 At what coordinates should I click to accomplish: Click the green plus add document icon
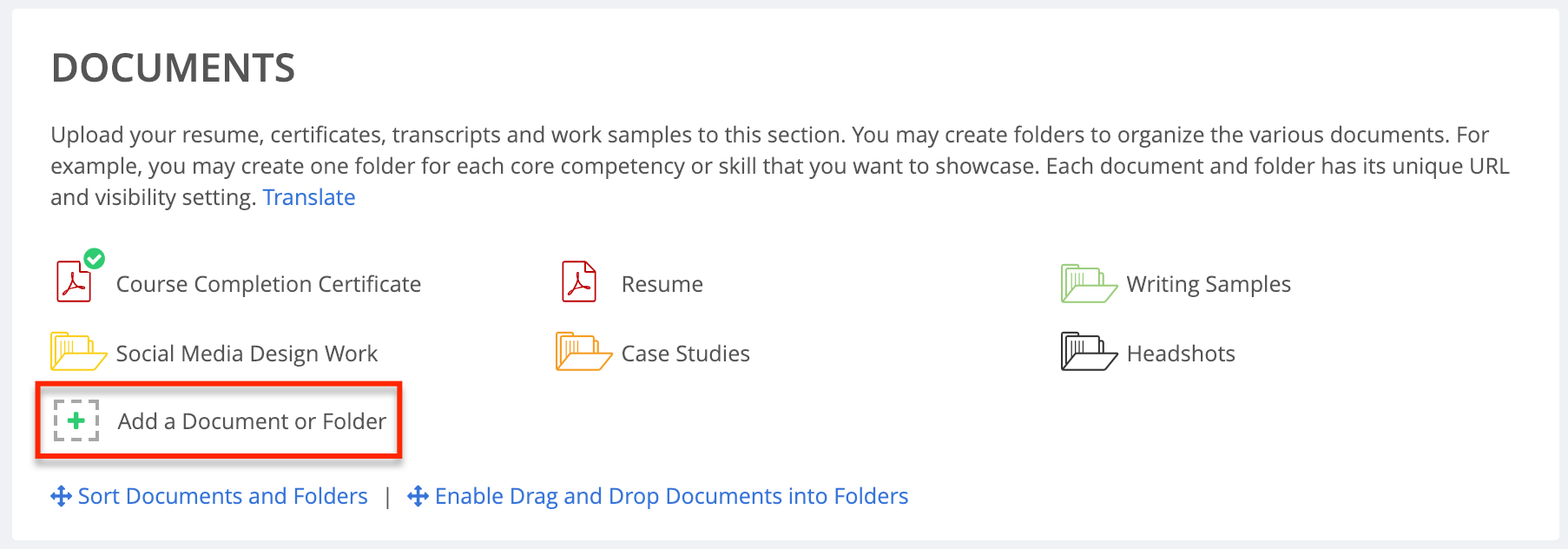(x=76, y=420)
